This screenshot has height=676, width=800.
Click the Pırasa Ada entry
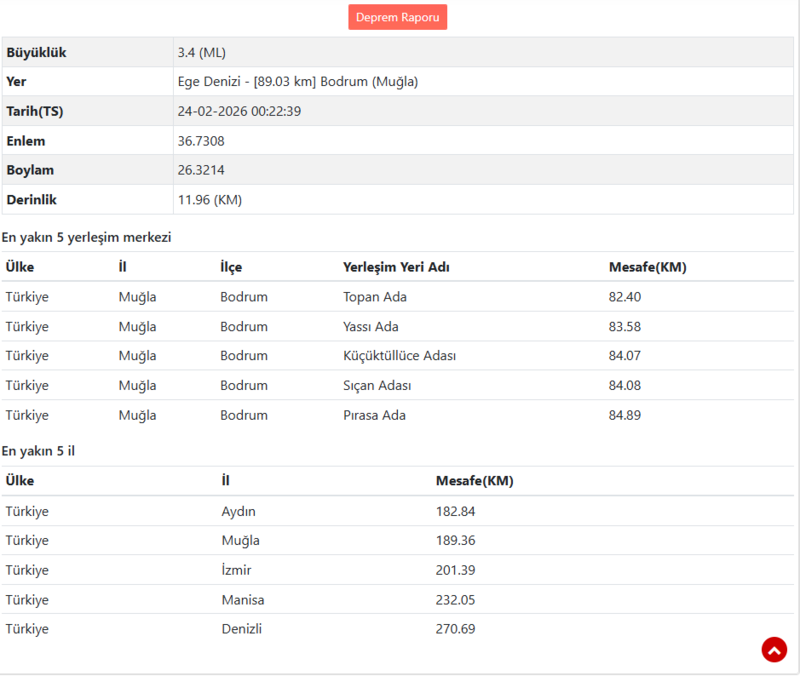tap(374, 415)
